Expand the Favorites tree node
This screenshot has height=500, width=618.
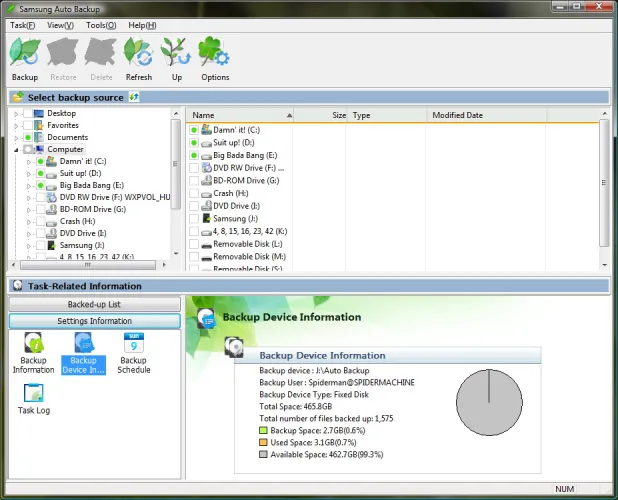(16, 126)
